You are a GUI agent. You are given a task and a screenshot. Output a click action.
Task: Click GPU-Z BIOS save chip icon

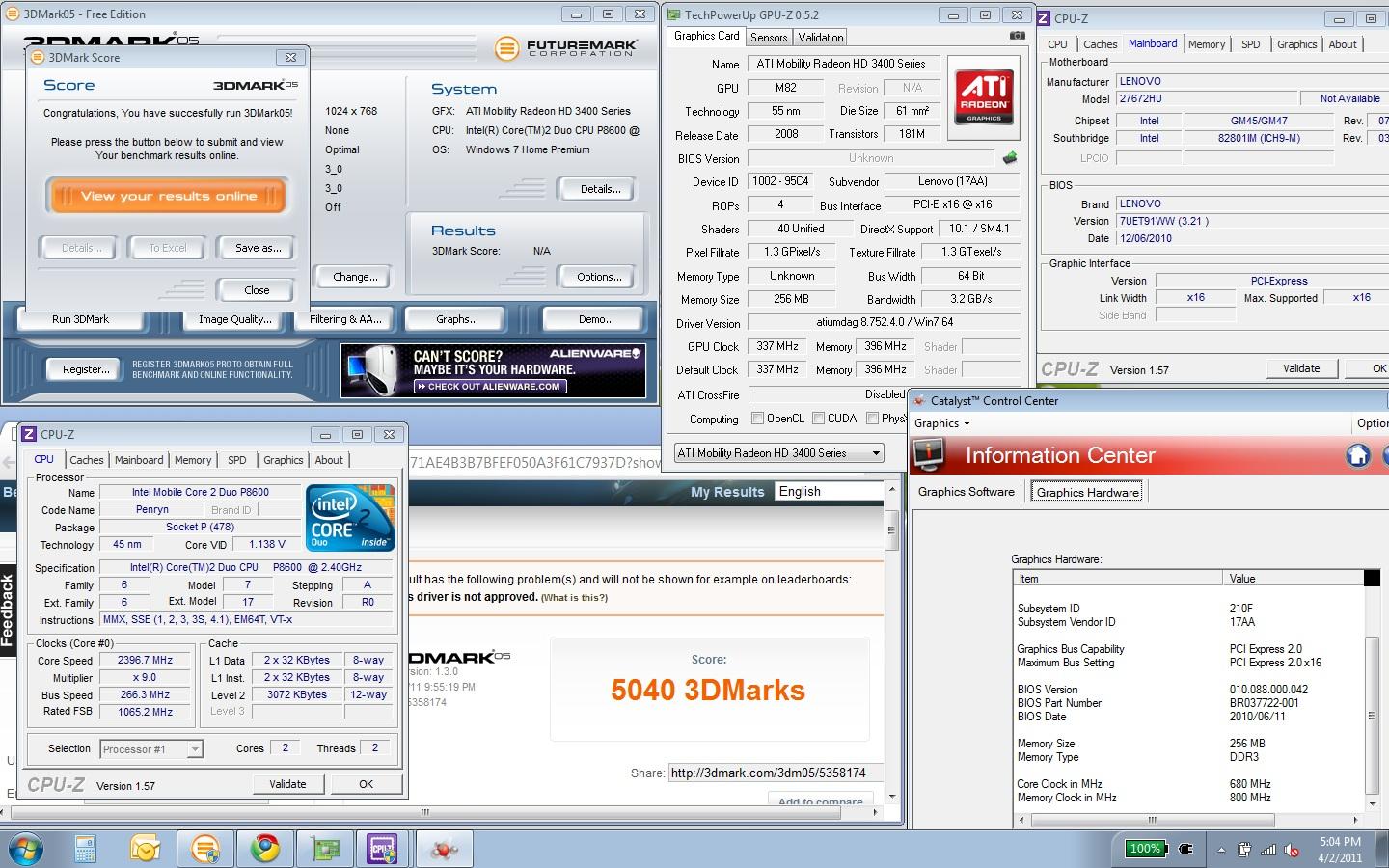pyautogui.click(x=1010, y=157)
